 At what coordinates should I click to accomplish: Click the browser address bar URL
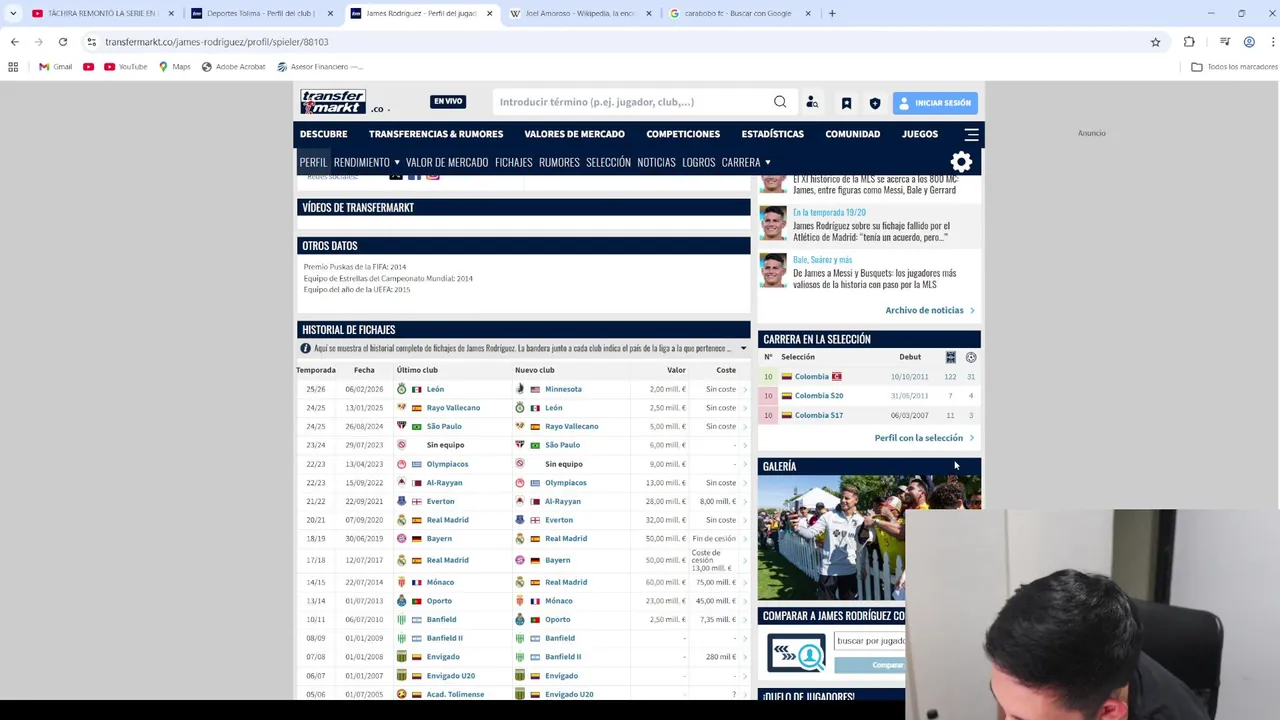pos(217,42)
